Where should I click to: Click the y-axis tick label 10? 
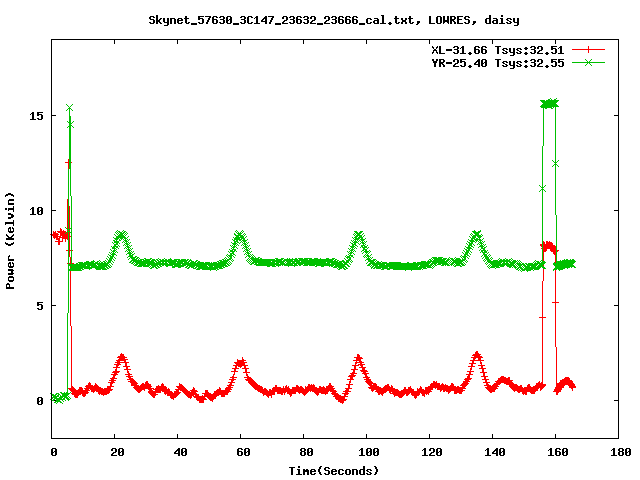coord(36,211)
